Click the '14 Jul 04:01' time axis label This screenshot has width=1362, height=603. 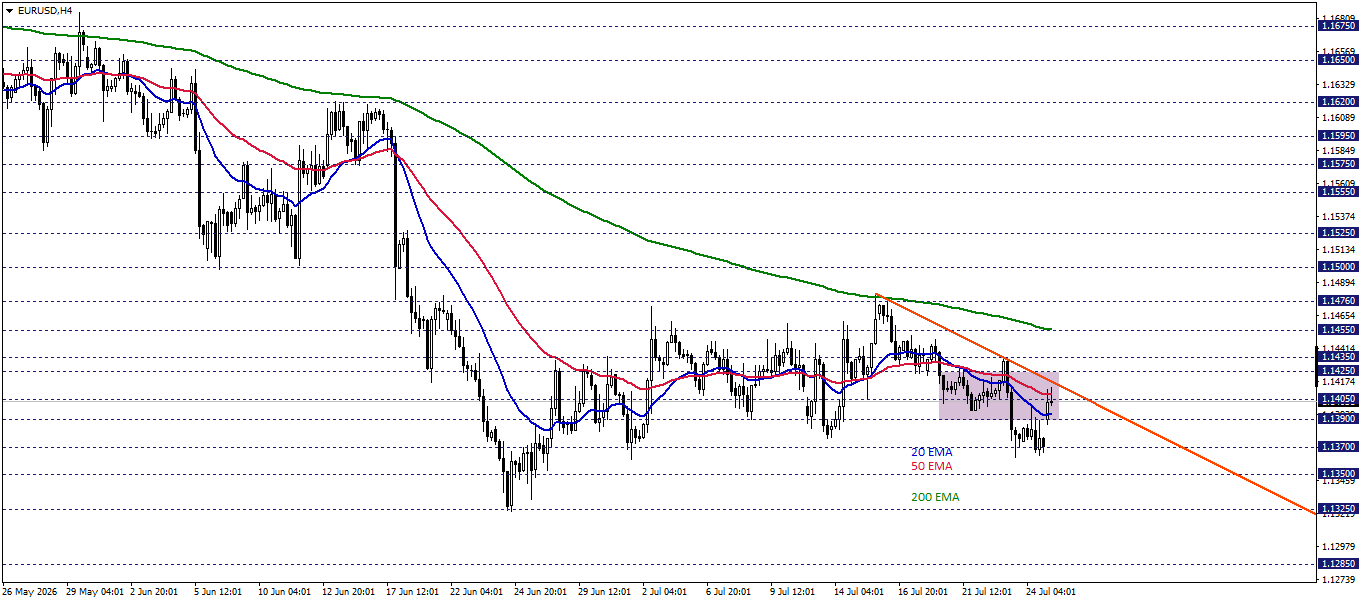(860, 592)
